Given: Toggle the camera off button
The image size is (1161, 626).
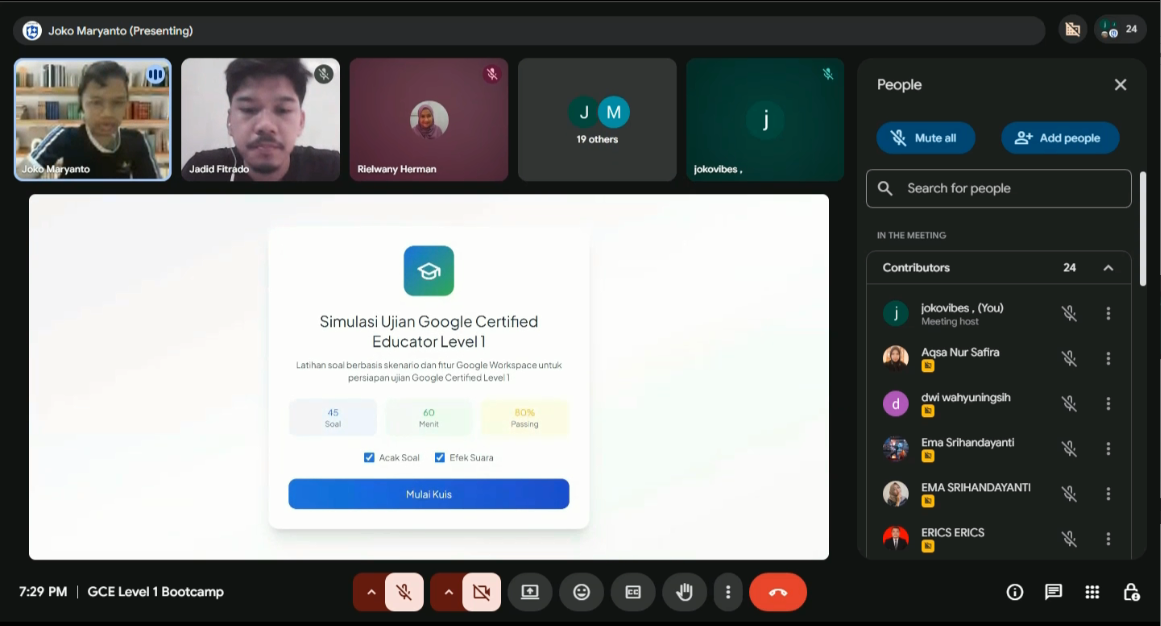Looking at the screenshot, I should click(481, 592).
